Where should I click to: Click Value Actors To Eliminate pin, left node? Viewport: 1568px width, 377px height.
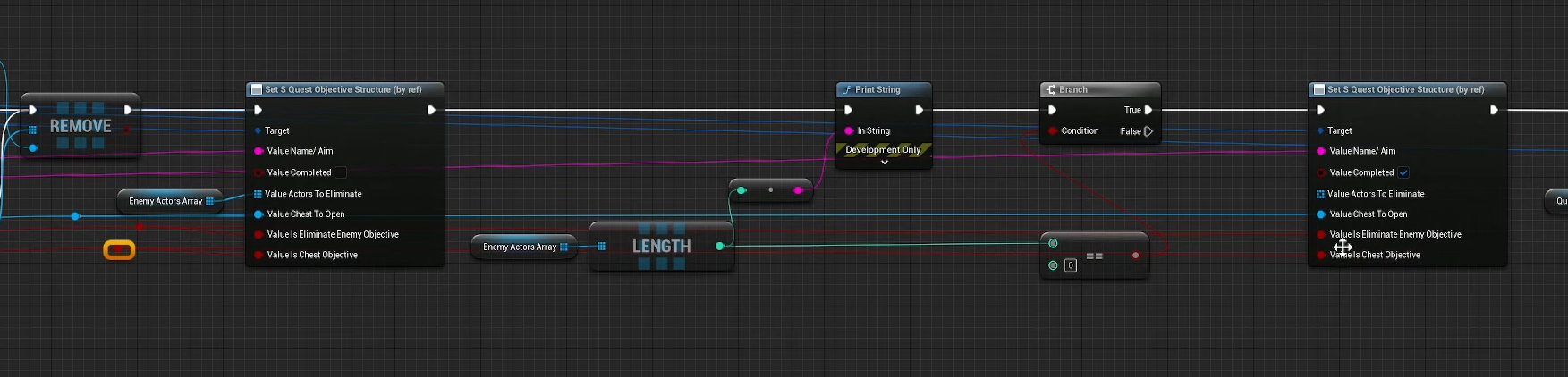(258, 194)
